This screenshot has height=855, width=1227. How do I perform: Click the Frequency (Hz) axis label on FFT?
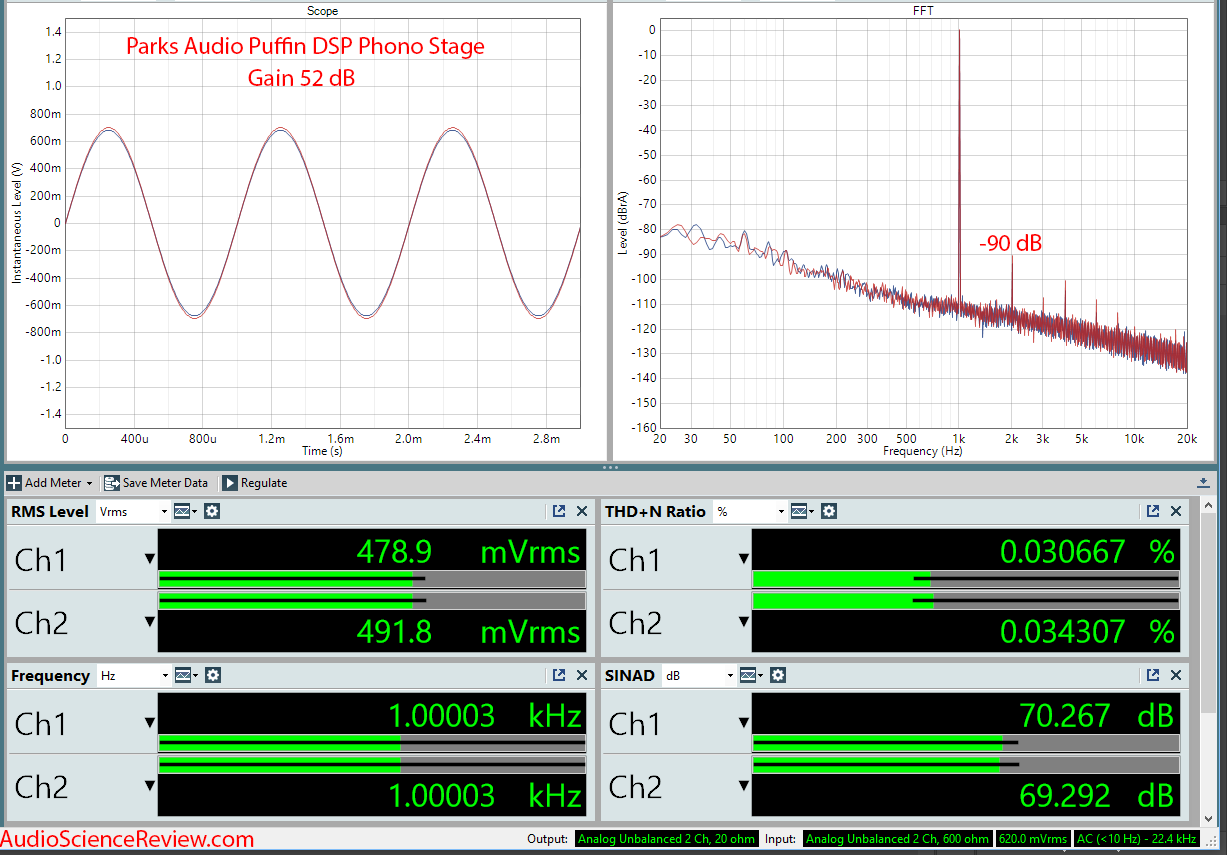coord(923,451)
